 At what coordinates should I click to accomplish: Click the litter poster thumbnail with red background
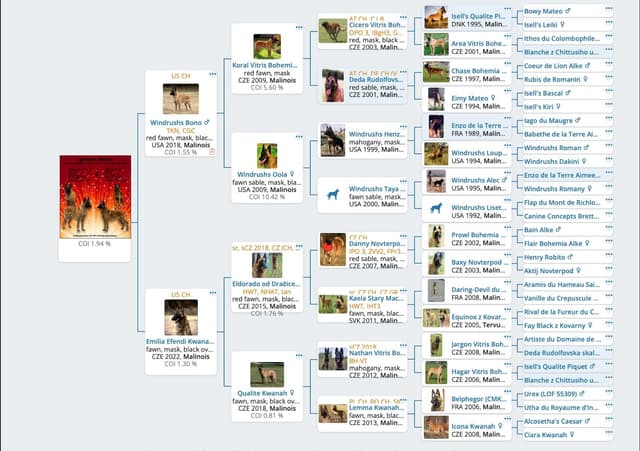coord(95,197)
